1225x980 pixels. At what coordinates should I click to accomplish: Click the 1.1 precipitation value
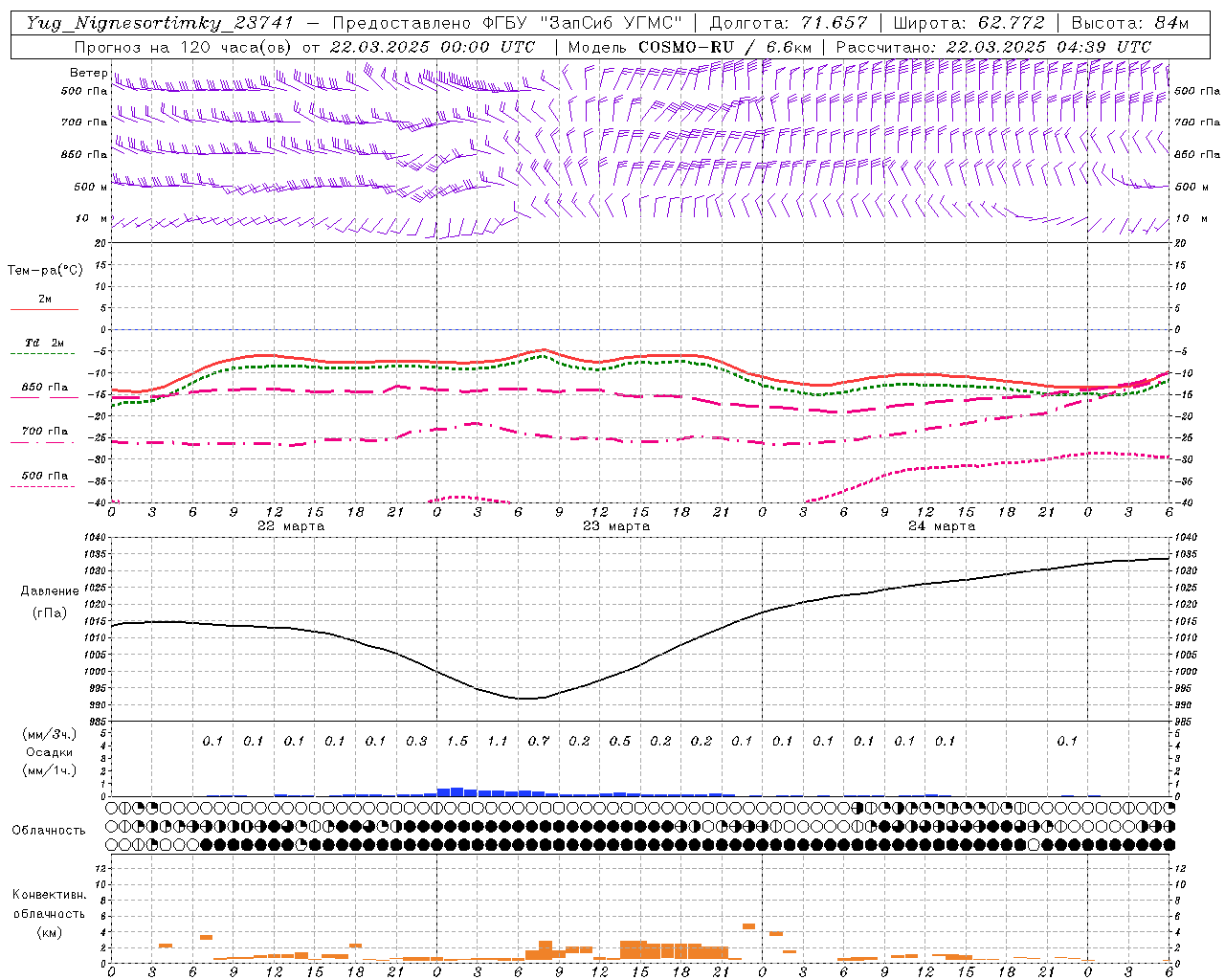(498, 741)
